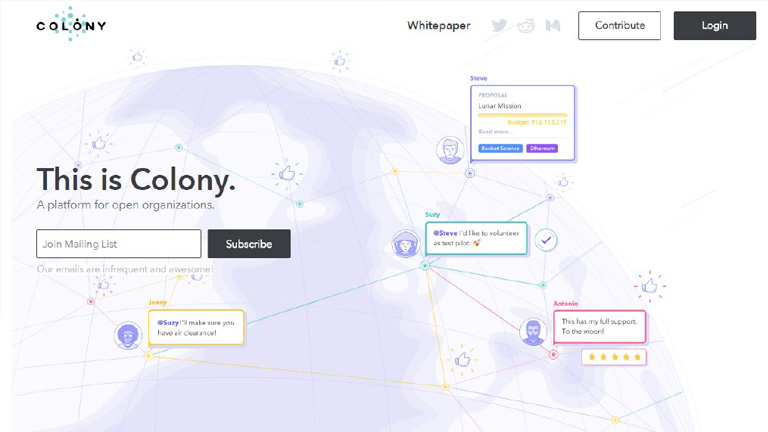Image resolution: width=768 pixels, height=432 pixels.
Task: Click the five-star rating under Antonio's message
Action: click(613, 356)
